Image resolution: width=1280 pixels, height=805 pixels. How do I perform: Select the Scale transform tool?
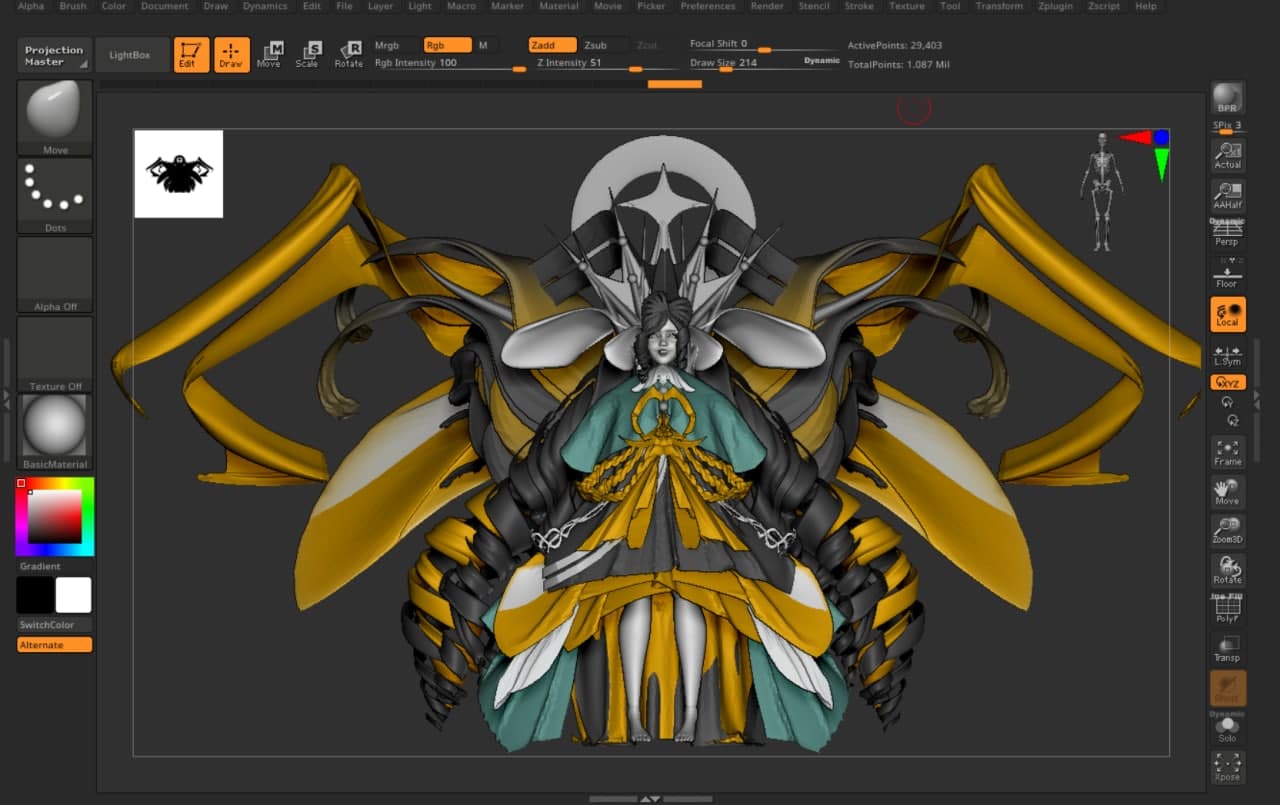(x=307, y=54)
